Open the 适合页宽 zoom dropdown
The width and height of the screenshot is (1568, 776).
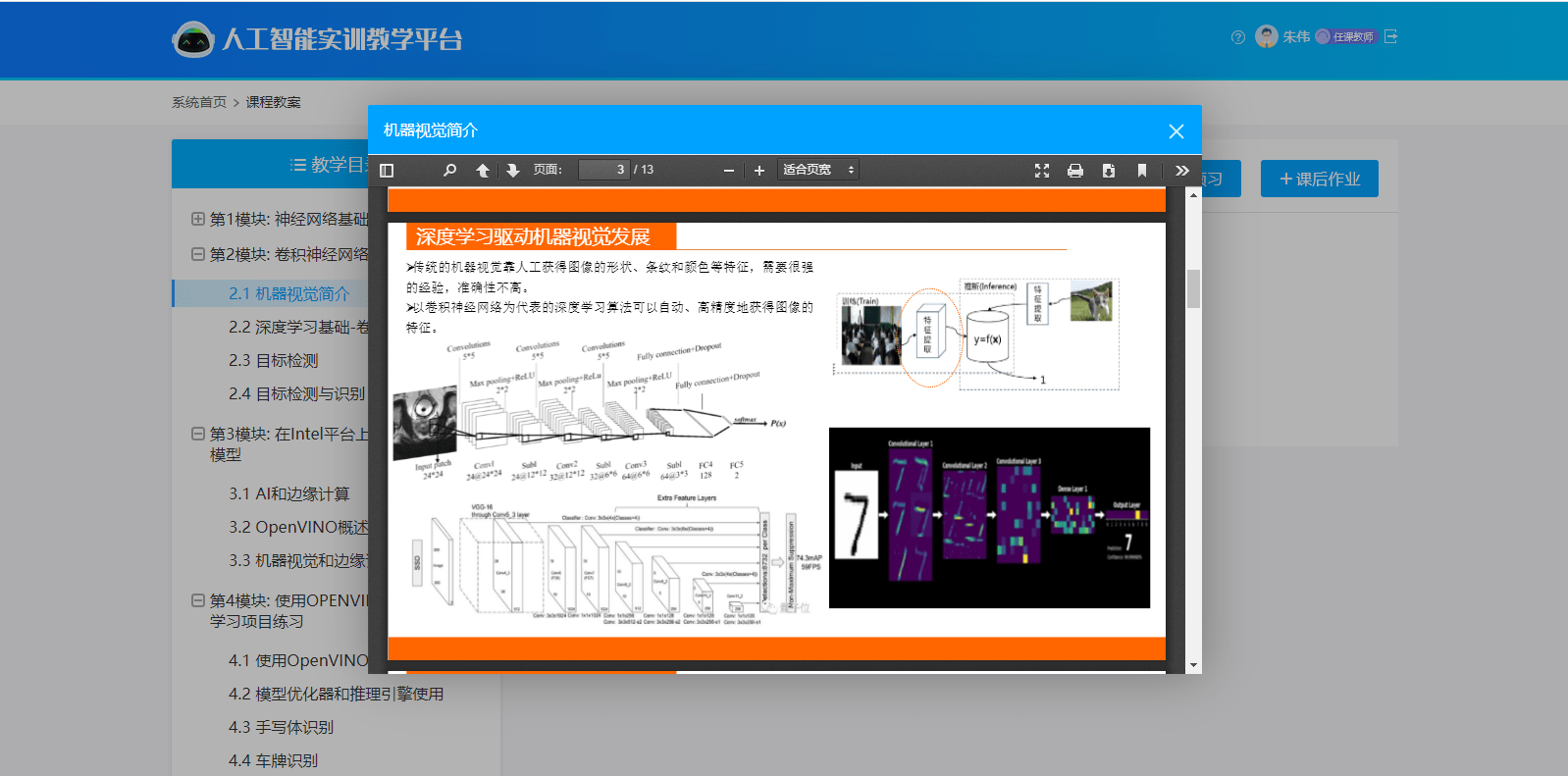pyautogui.click(x=818, y=170)
